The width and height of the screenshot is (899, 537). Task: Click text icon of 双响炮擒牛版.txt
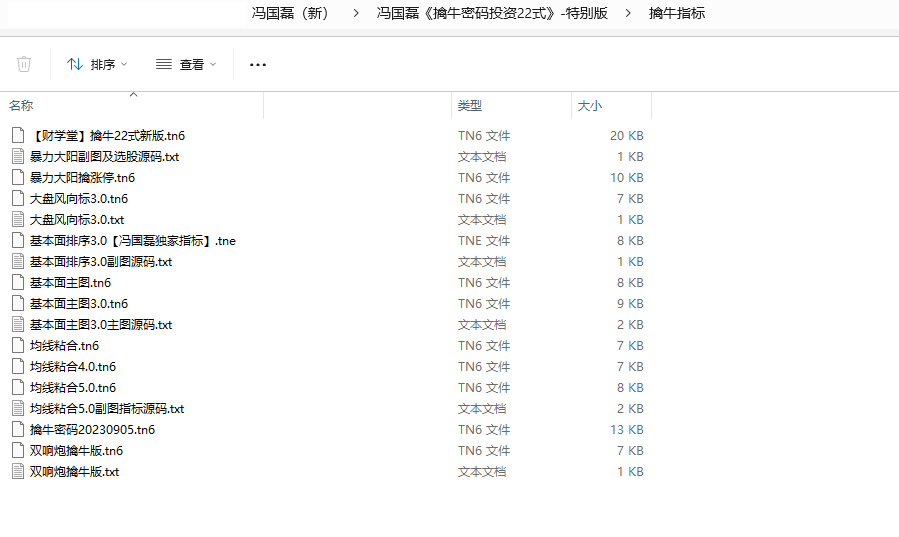pyautogui.click(x=18, y=472)
